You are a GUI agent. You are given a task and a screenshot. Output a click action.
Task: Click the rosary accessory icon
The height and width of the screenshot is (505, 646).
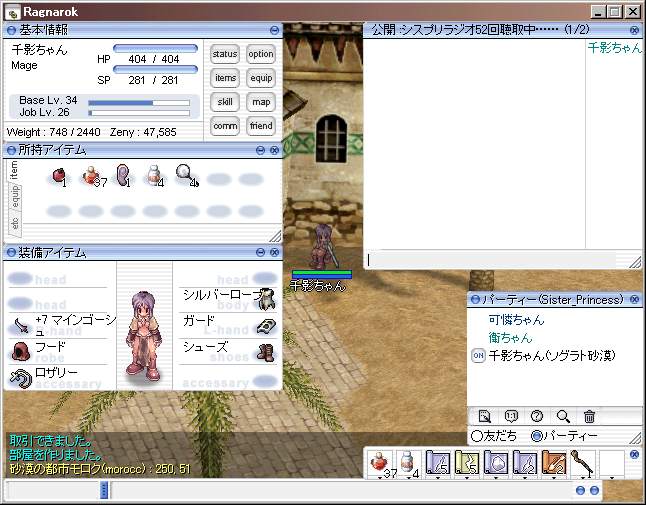(21, 378)
